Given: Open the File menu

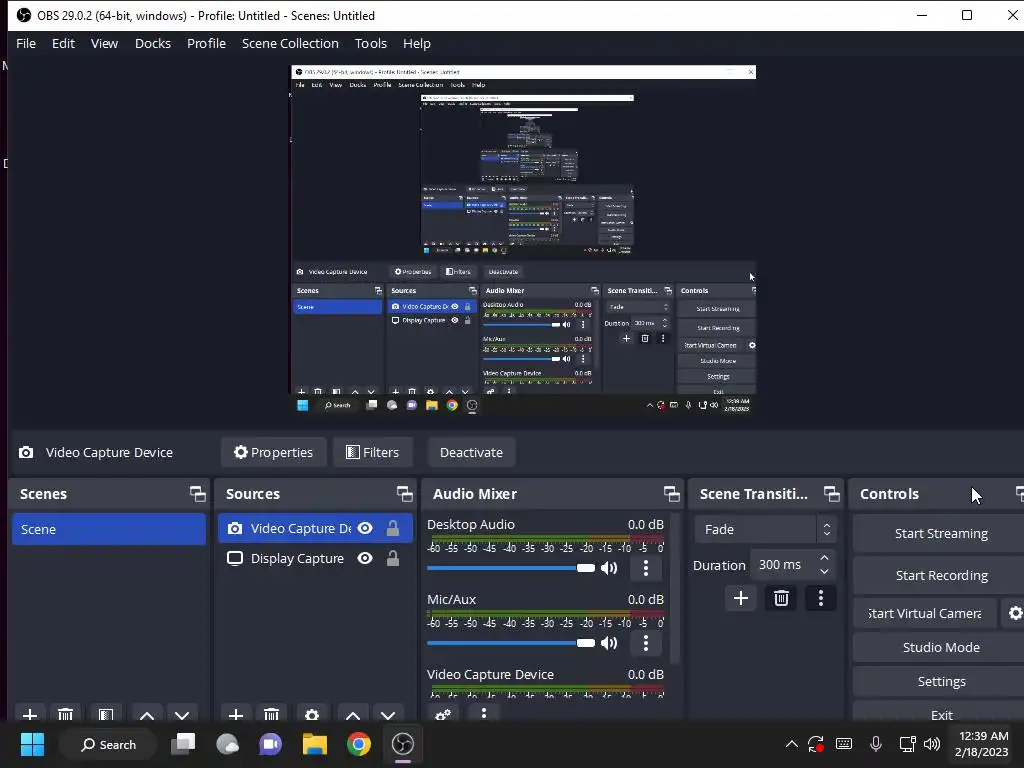Looking at the screenshot, I should [26, 43].
